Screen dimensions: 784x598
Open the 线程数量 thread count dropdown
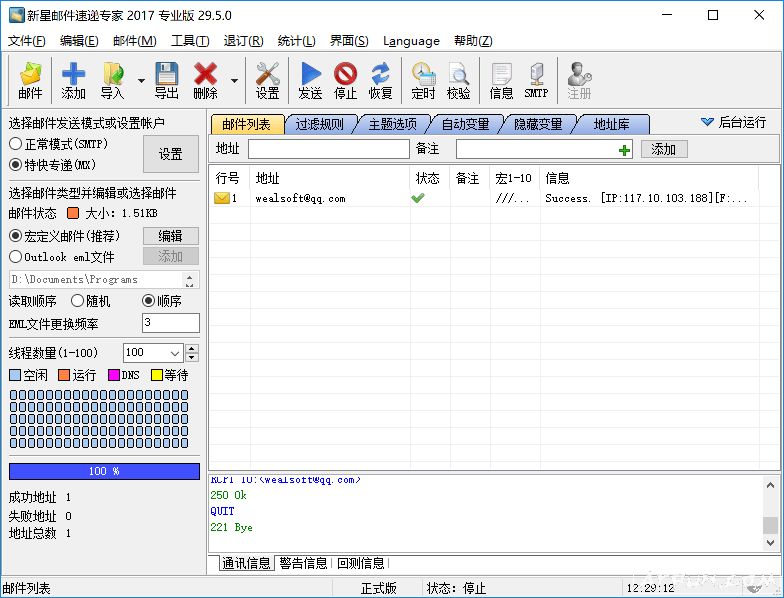tap(175, 353)
